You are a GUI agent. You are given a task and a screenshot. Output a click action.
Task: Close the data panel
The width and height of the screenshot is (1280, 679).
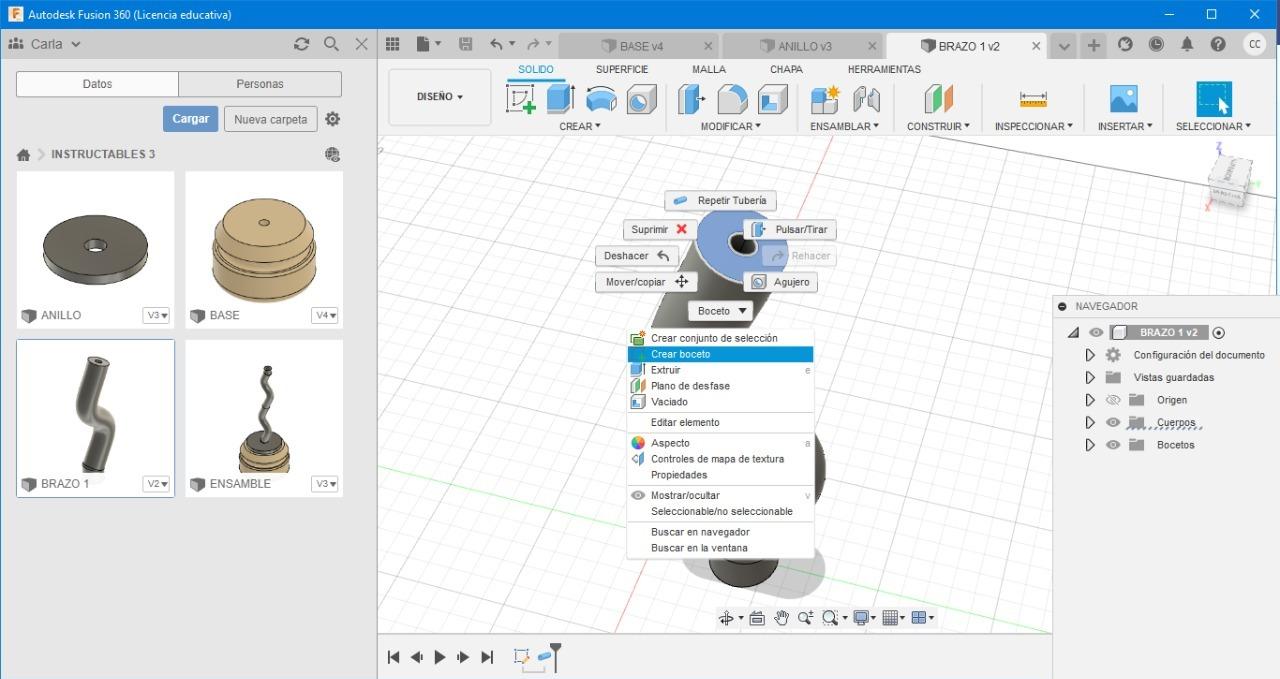(x=362, y=44)
